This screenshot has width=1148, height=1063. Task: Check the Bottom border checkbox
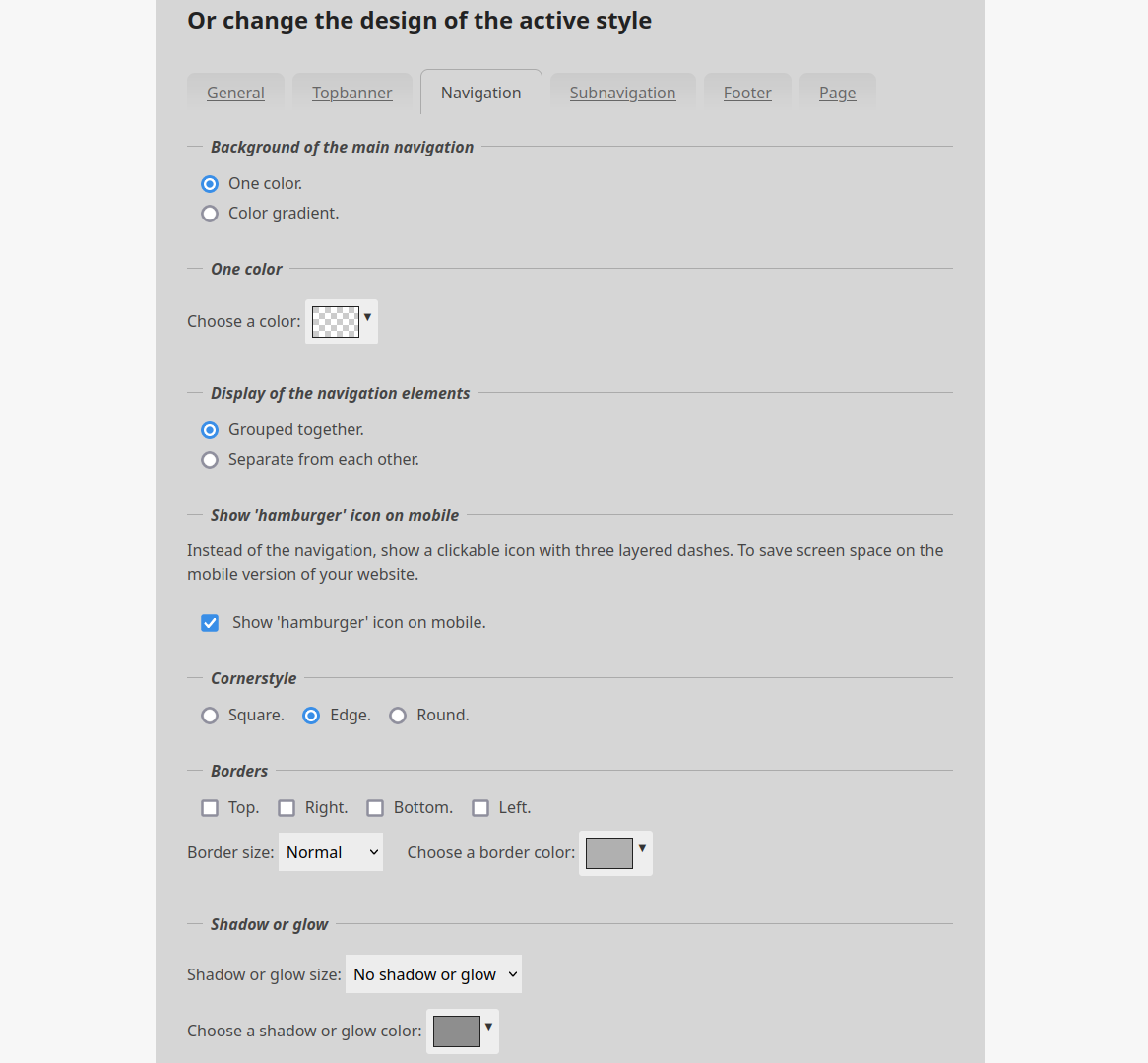tap(375, 808)
